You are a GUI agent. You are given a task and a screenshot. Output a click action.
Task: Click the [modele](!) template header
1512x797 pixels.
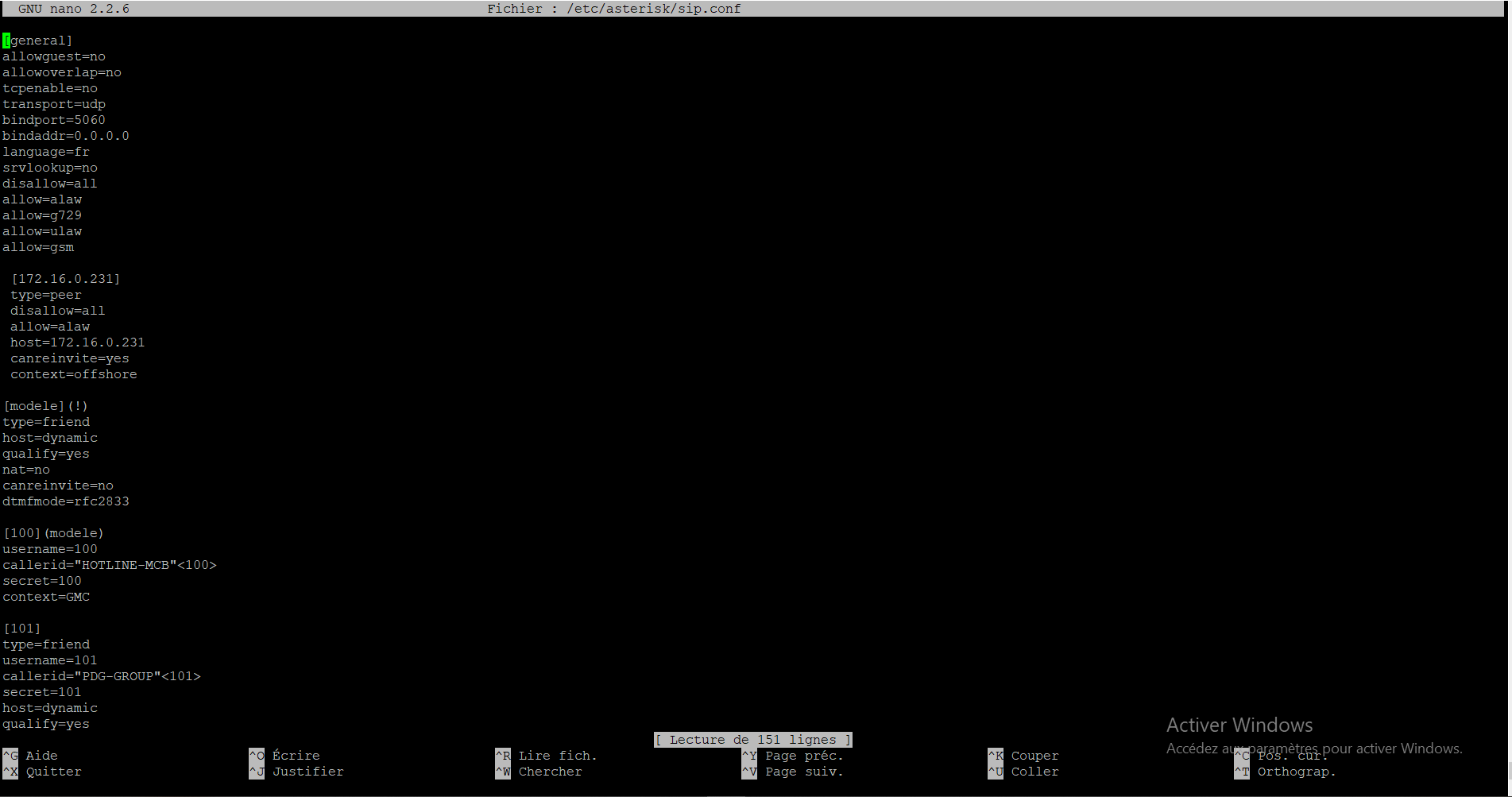[46, 406]
